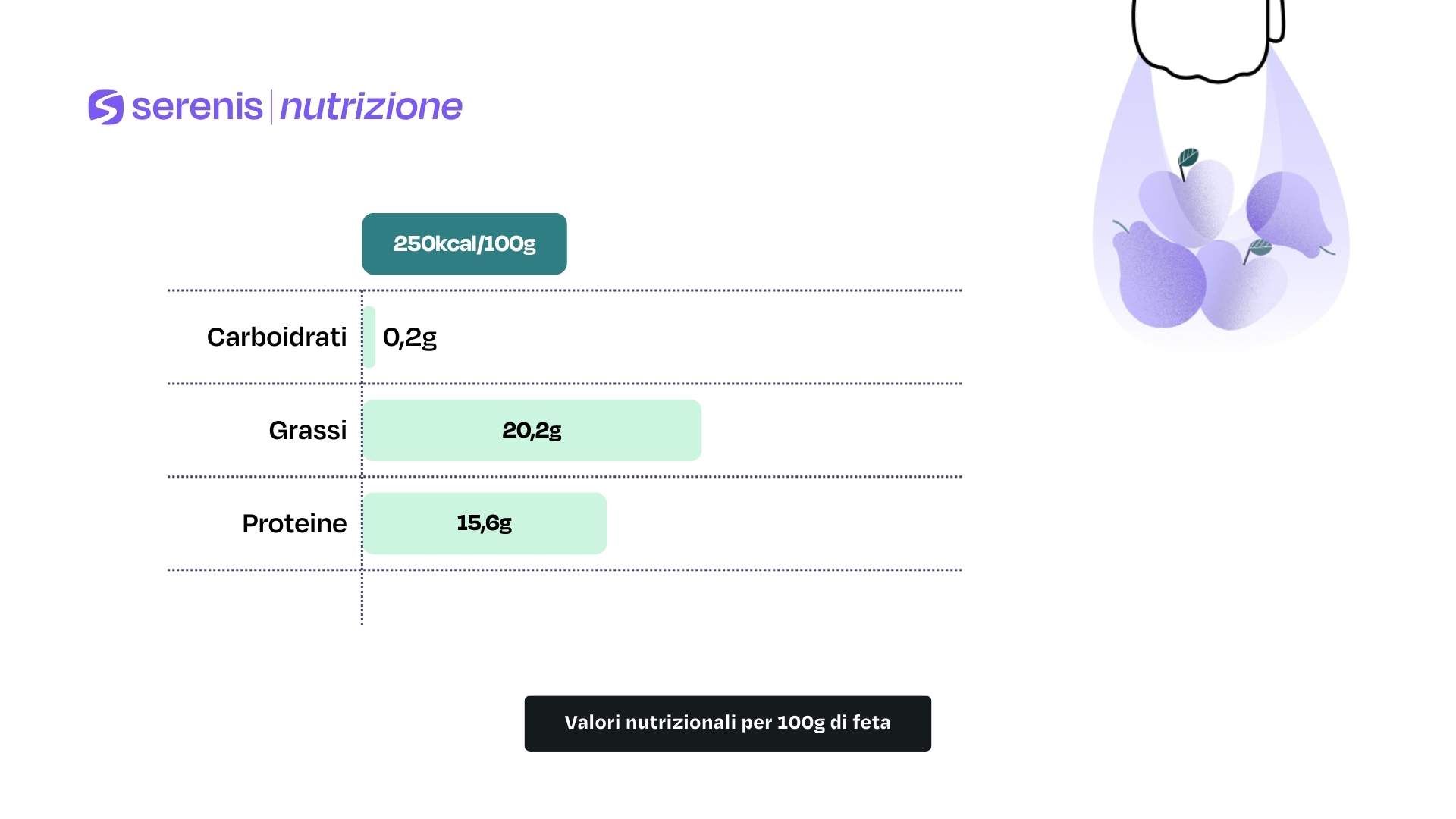Select the 250kcal/100g teal badge
Screen dimensions: 1456x819
(x=464, y=243)
